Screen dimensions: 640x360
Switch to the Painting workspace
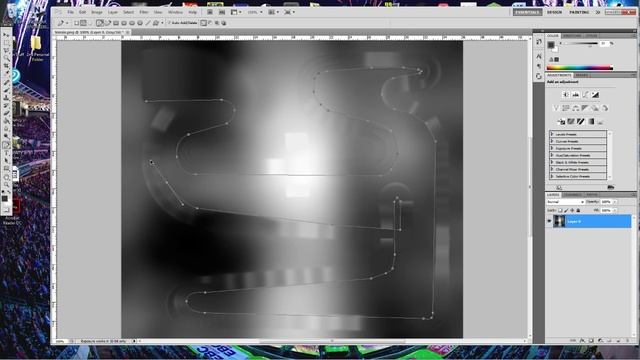pyautogui.click(x=579, y=12)
